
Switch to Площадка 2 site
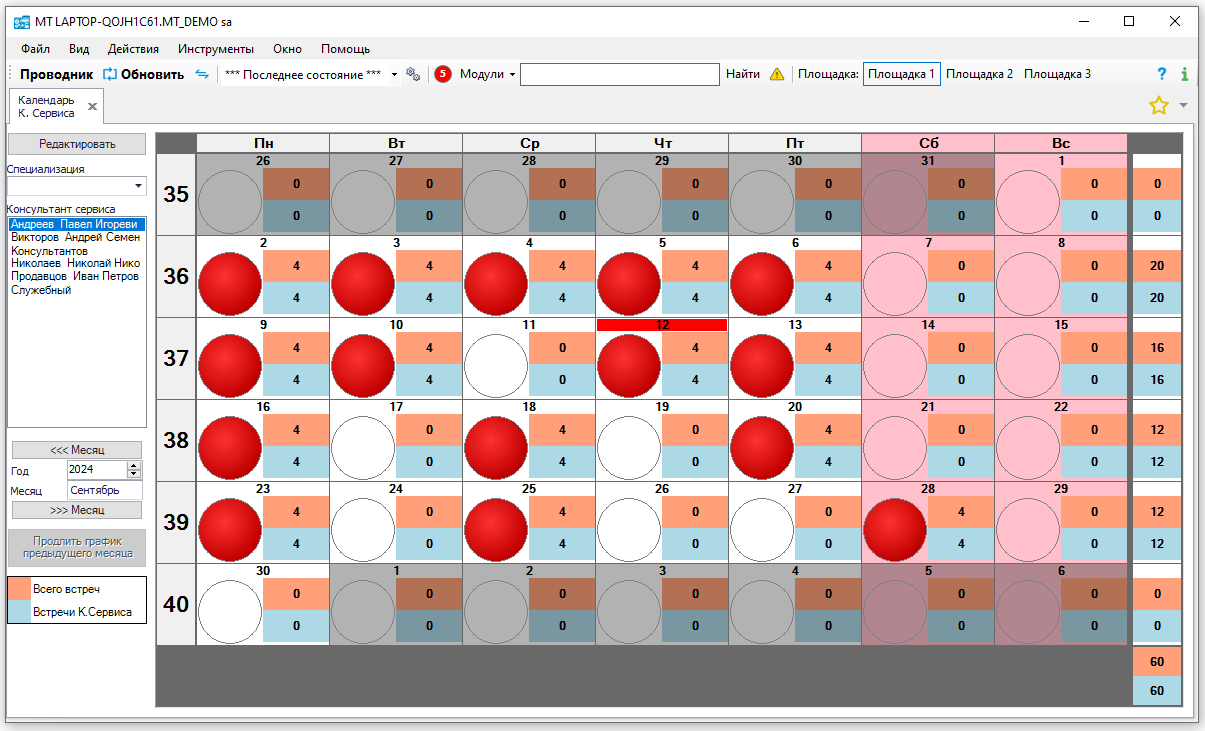point(979,74)
